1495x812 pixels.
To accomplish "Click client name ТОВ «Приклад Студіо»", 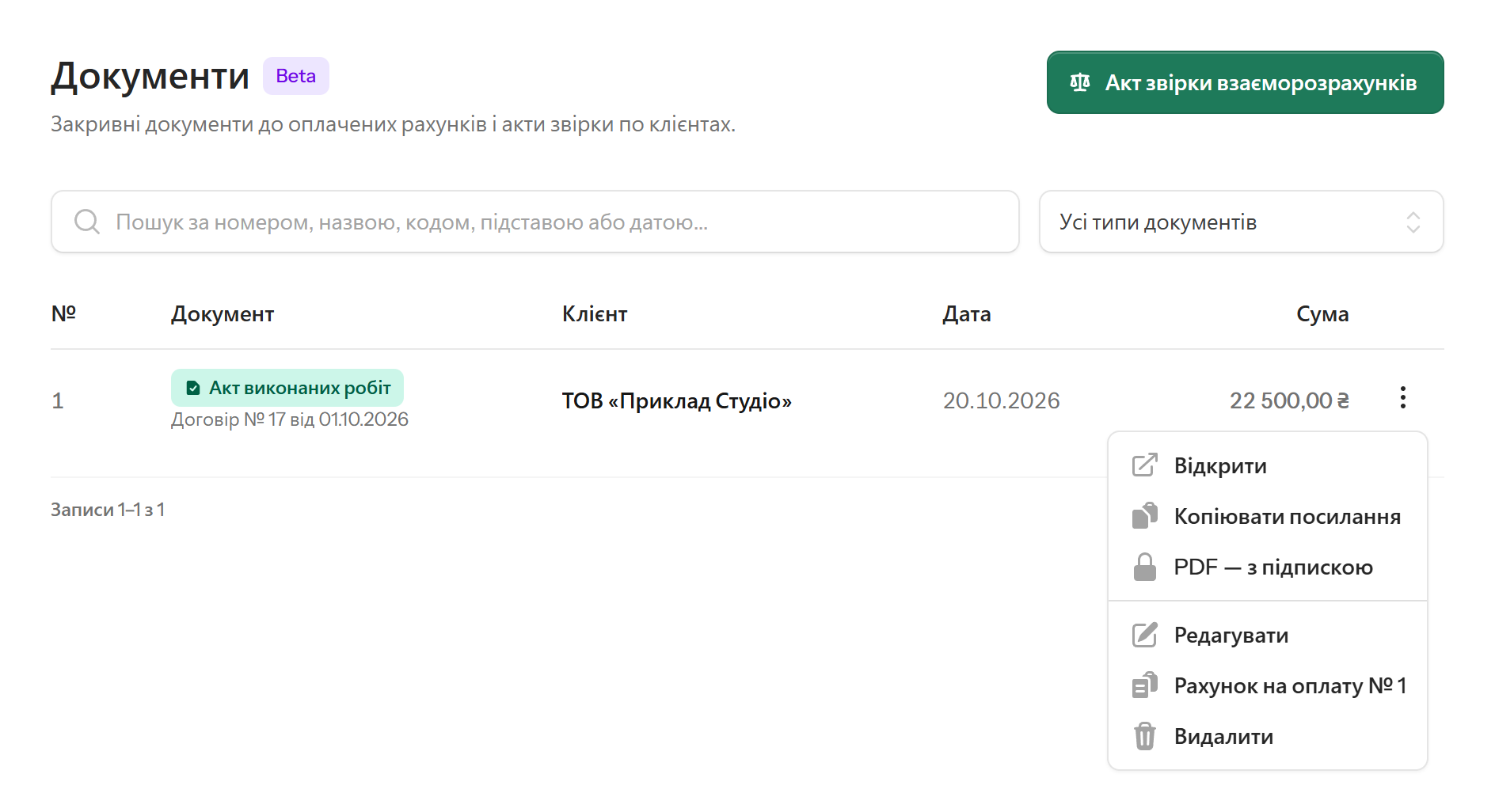I will pyautogui.click(x=677, y=400).
